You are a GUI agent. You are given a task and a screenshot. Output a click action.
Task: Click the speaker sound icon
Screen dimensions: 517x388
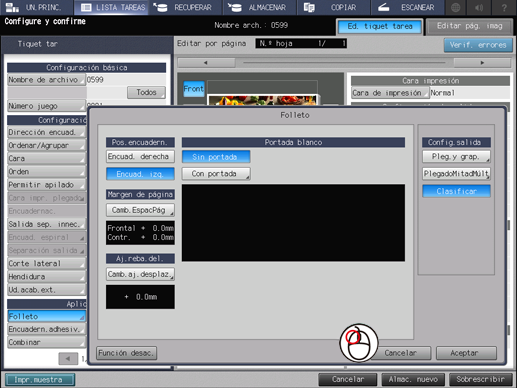point(479,7)
